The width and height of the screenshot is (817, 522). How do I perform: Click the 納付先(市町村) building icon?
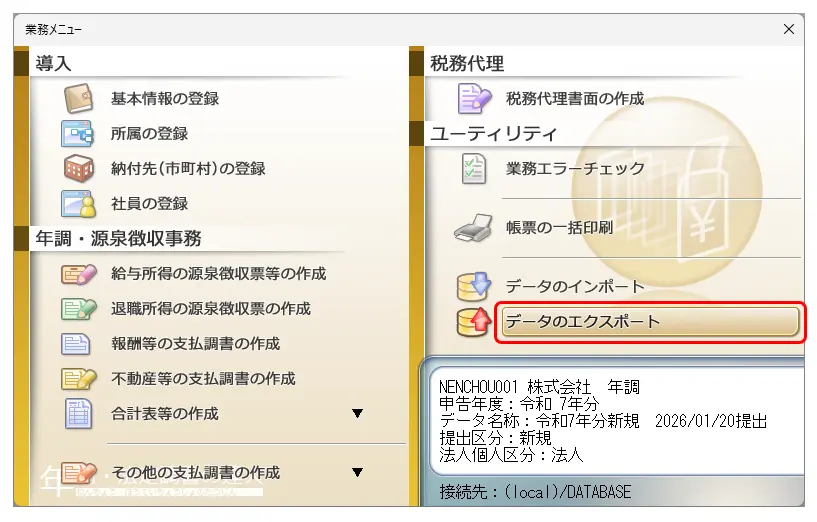pos(78,168)
